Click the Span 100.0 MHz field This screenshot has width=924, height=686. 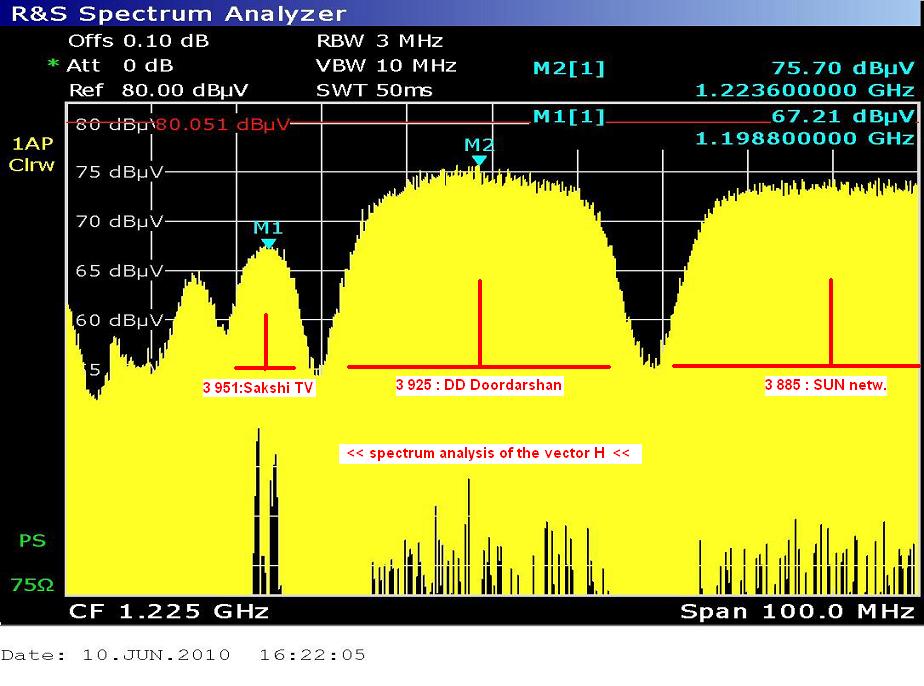(x=797, y=611)
